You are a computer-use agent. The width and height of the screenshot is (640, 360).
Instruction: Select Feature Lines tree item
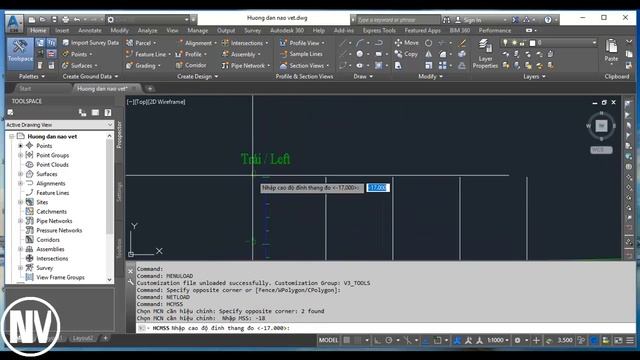(53, 193)
